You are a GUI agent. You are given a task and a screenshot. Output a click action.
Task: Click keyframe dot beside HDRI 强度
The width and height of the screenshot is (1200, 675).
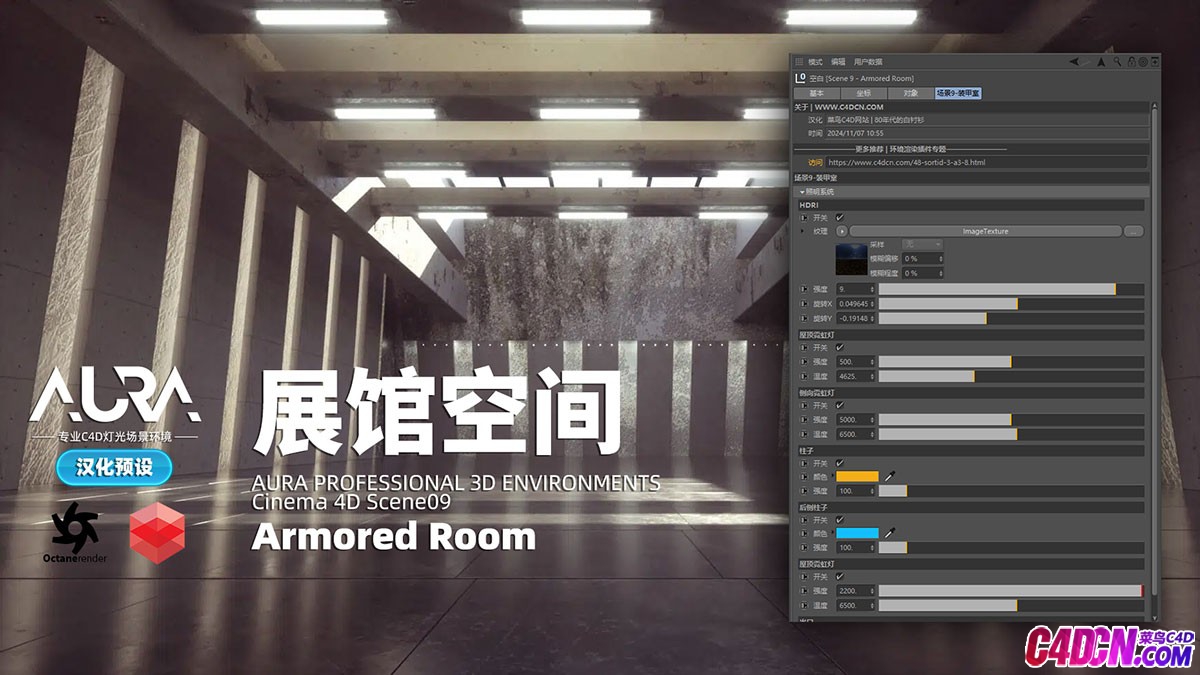[x=804, y=289]
